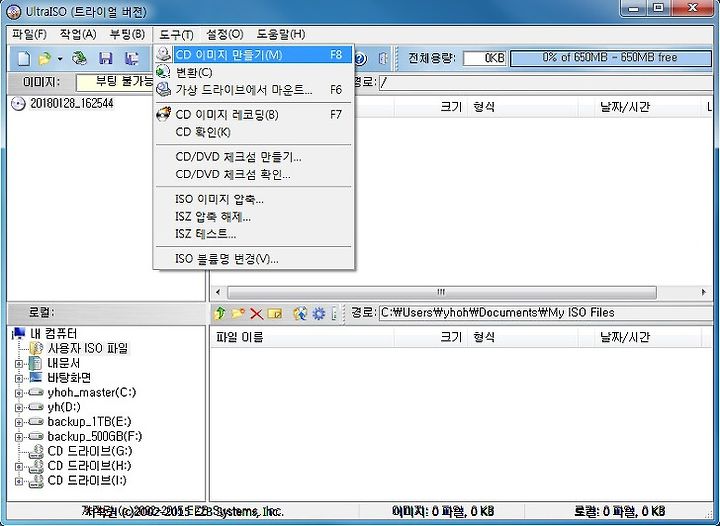
Task: Choose CD/DVD 체크섬 만들기... entry
Action: pyautogui.click(x=254, y=157)
